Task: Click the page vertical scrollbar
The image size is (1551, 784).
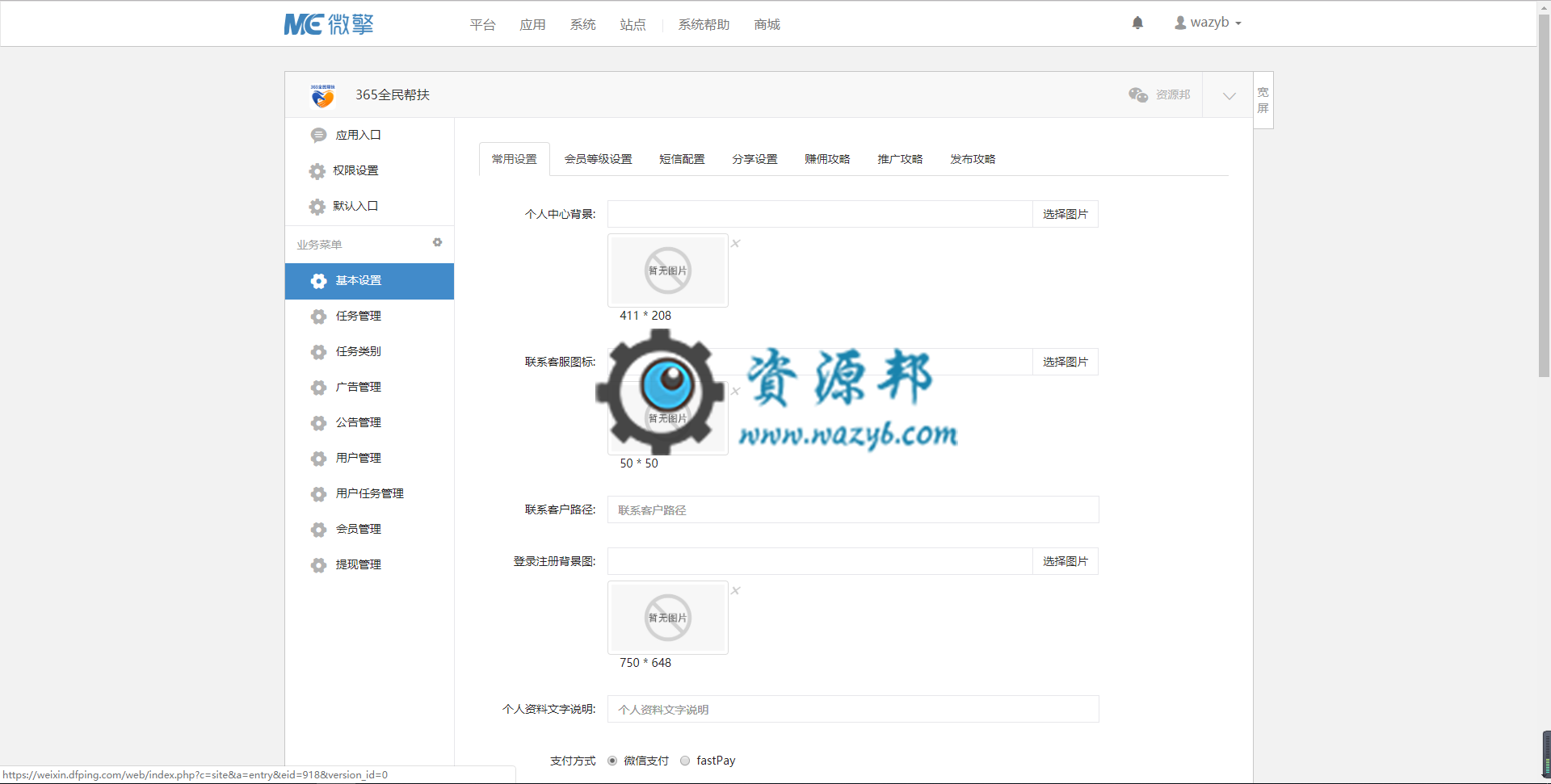Action: (1544, 194)
